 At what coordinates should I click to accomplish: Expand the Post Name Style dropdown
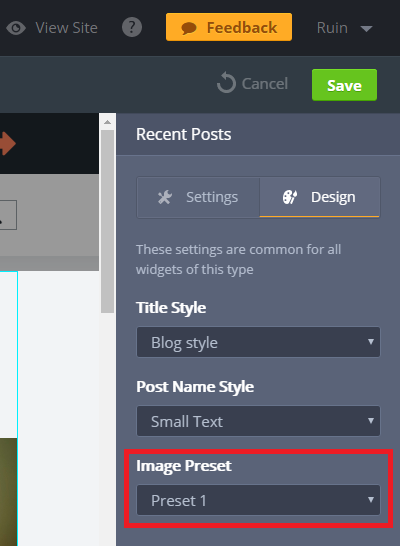tap(258, 421)
